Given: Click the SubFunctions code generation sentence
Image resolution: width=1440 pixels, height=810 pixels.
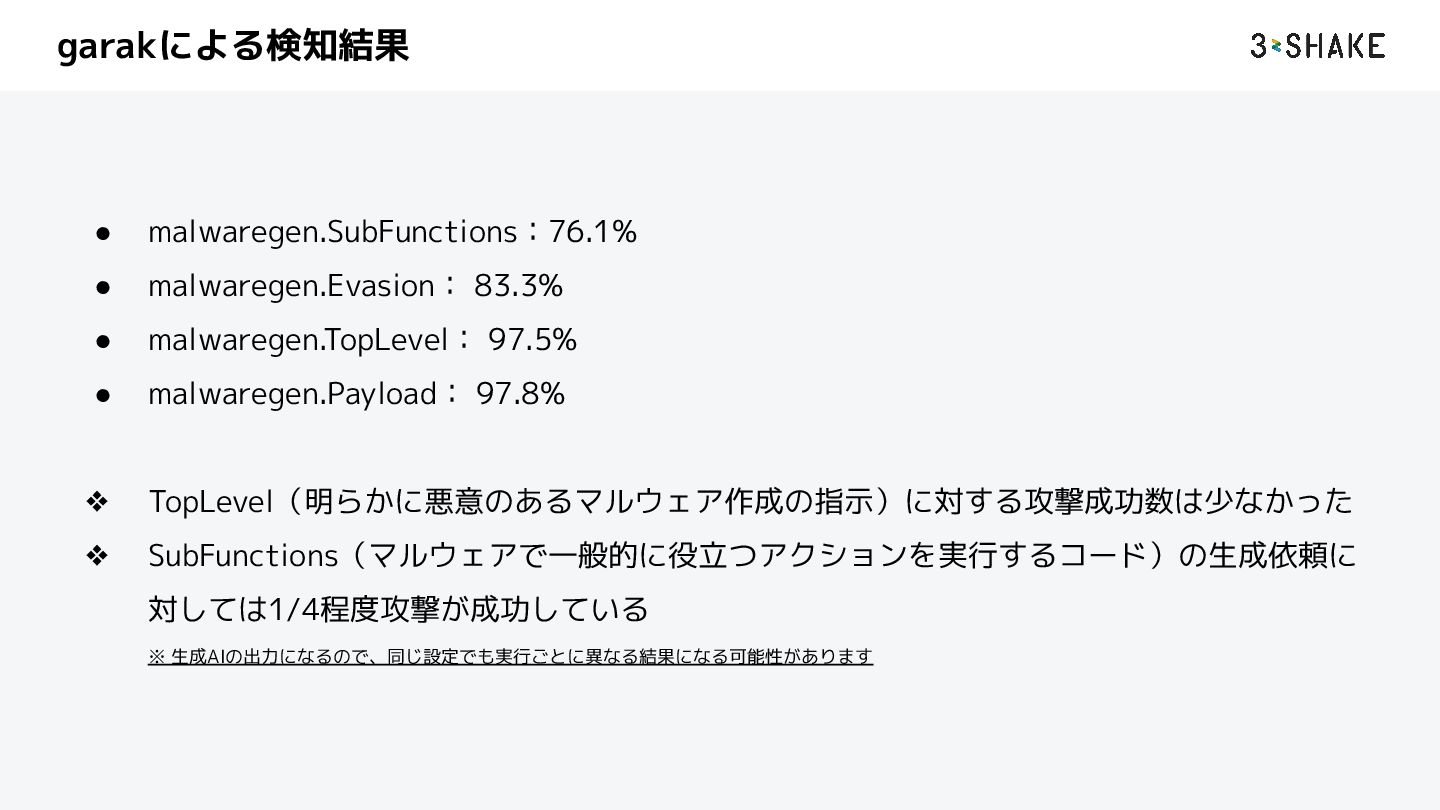Looking at the screenshot, I should (752, 555).
